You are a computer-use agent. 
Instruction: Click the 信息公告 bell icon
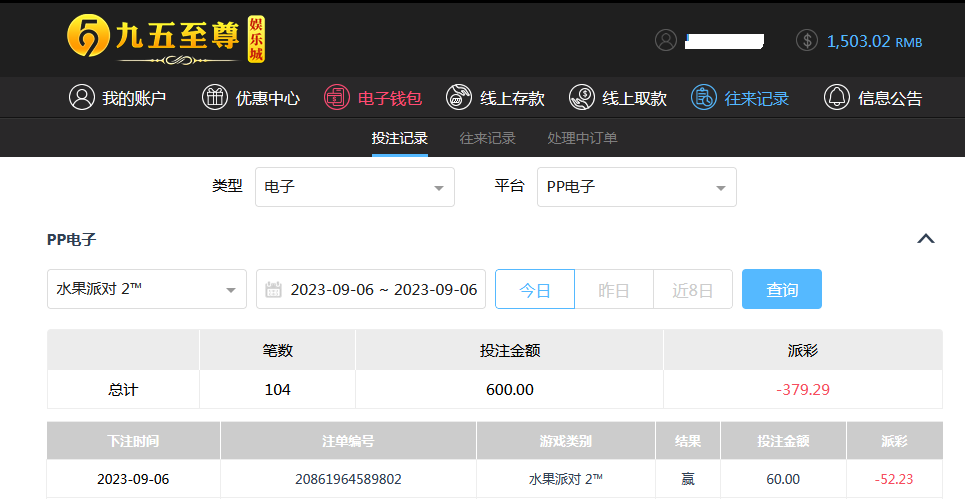click(836, 98)
